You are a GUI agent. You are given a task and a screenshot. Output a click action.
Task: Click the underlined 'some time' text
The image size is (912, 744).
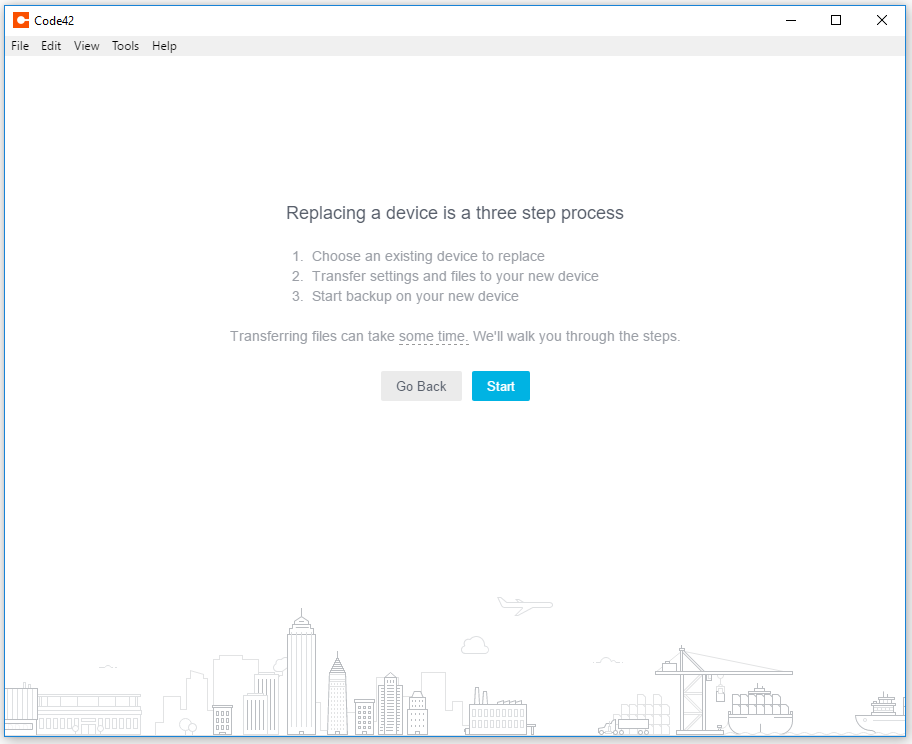[433, 336]
